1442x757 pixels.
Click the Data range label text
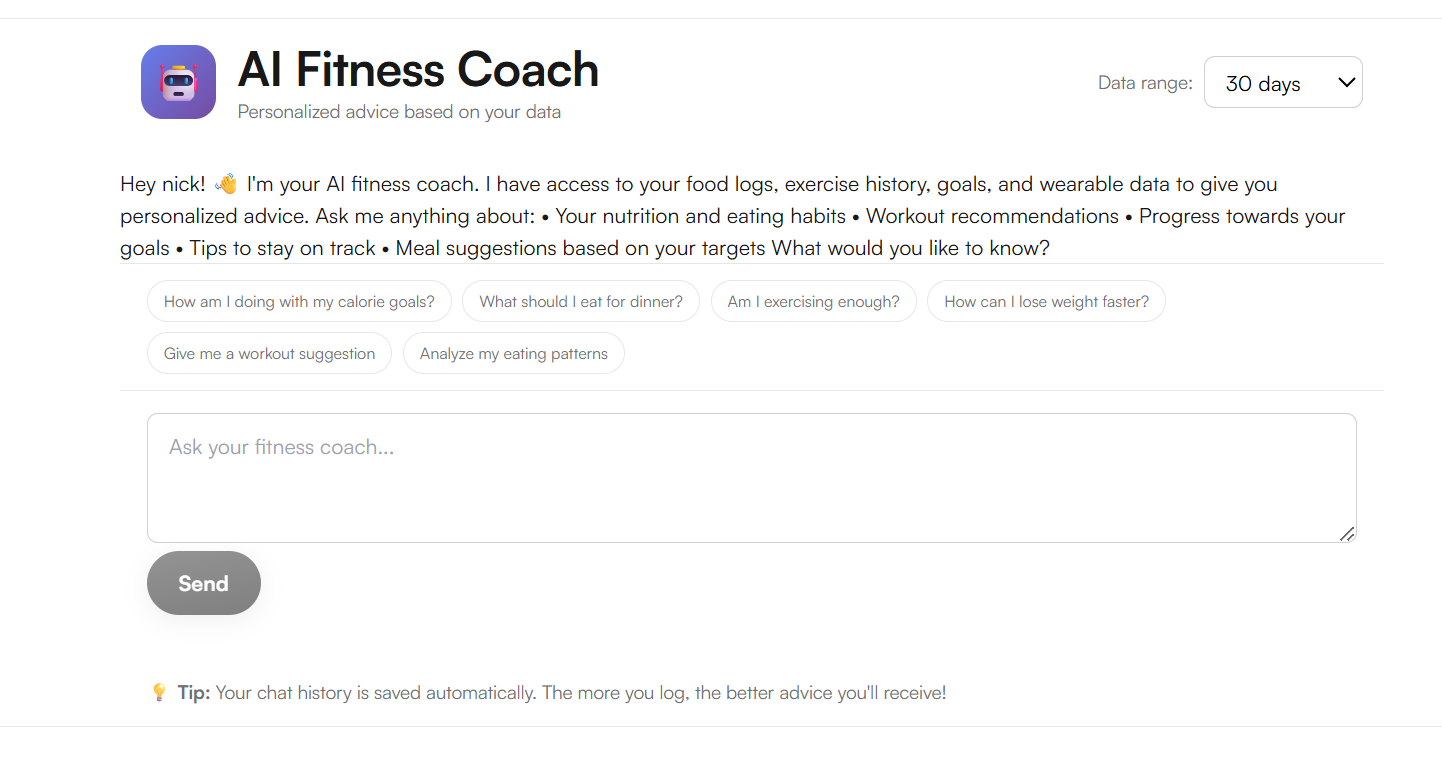pyautogui.click(x=1145, y=82)
